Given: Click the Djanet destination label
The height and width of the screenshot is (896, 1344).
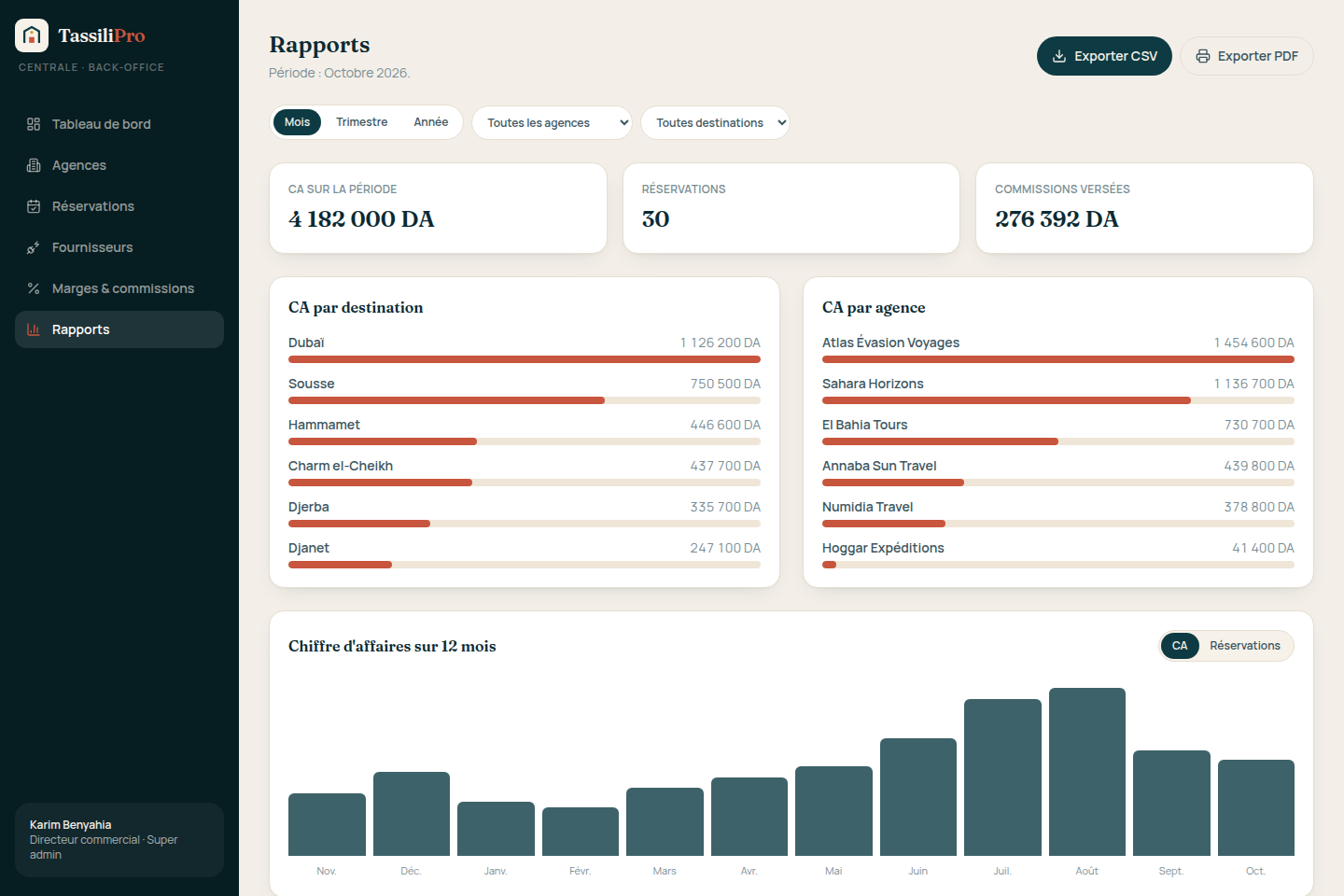Looking at the screenshot, I should pyautogui.click(x=309, y=548).
